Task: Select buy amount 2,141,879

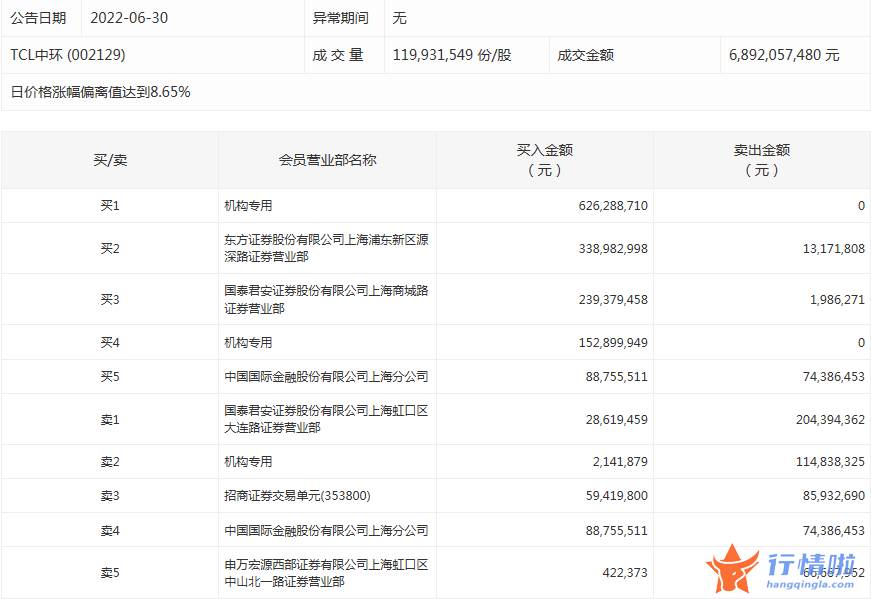Action: [620, 461]
